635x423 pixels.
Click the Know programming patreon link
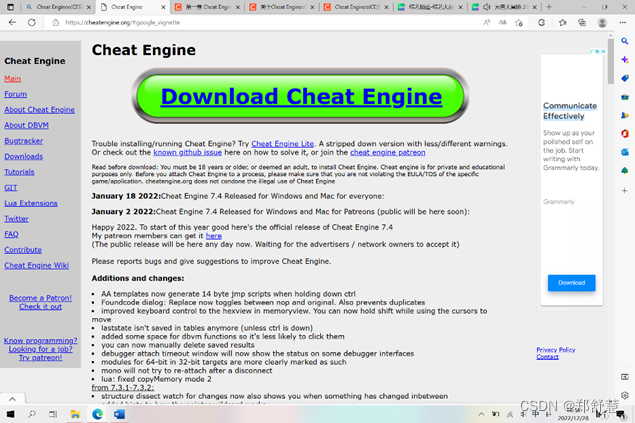(40, 349)
